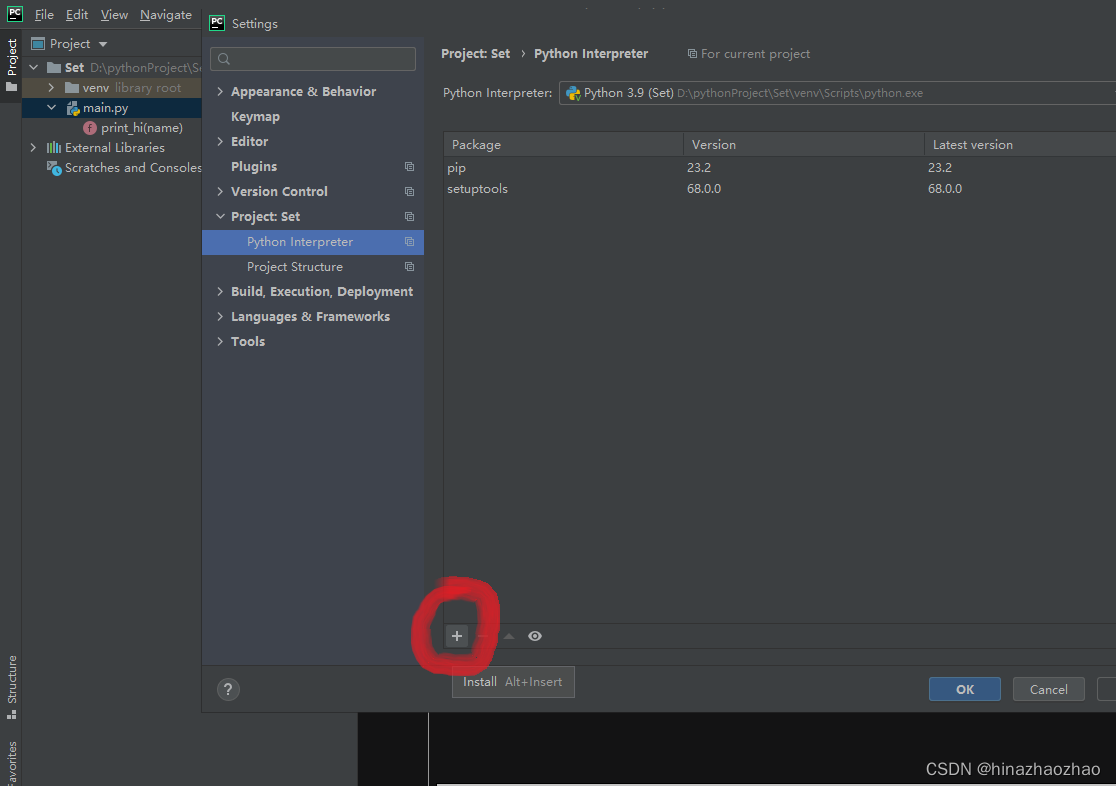This screenshot has width=1116, height=786.
Task: Open the View menu
Action: (x=114, y=15)
